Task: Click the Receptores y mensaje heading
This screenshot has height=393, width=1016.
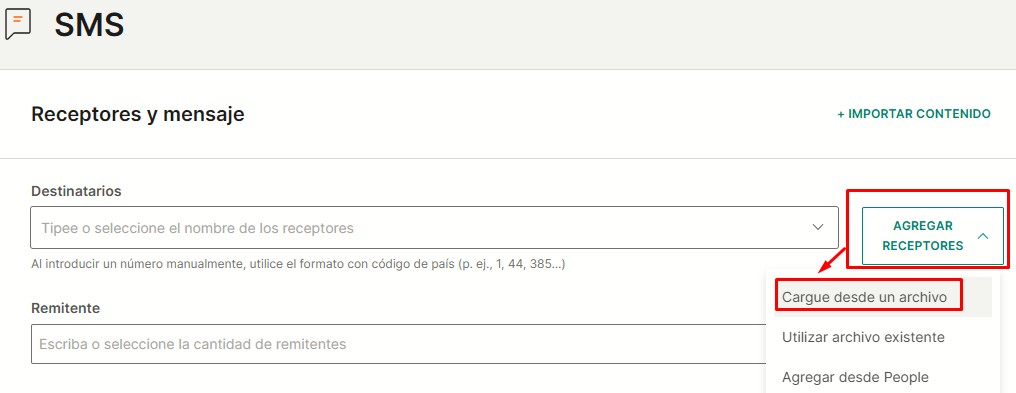Action: pos(137,115)
